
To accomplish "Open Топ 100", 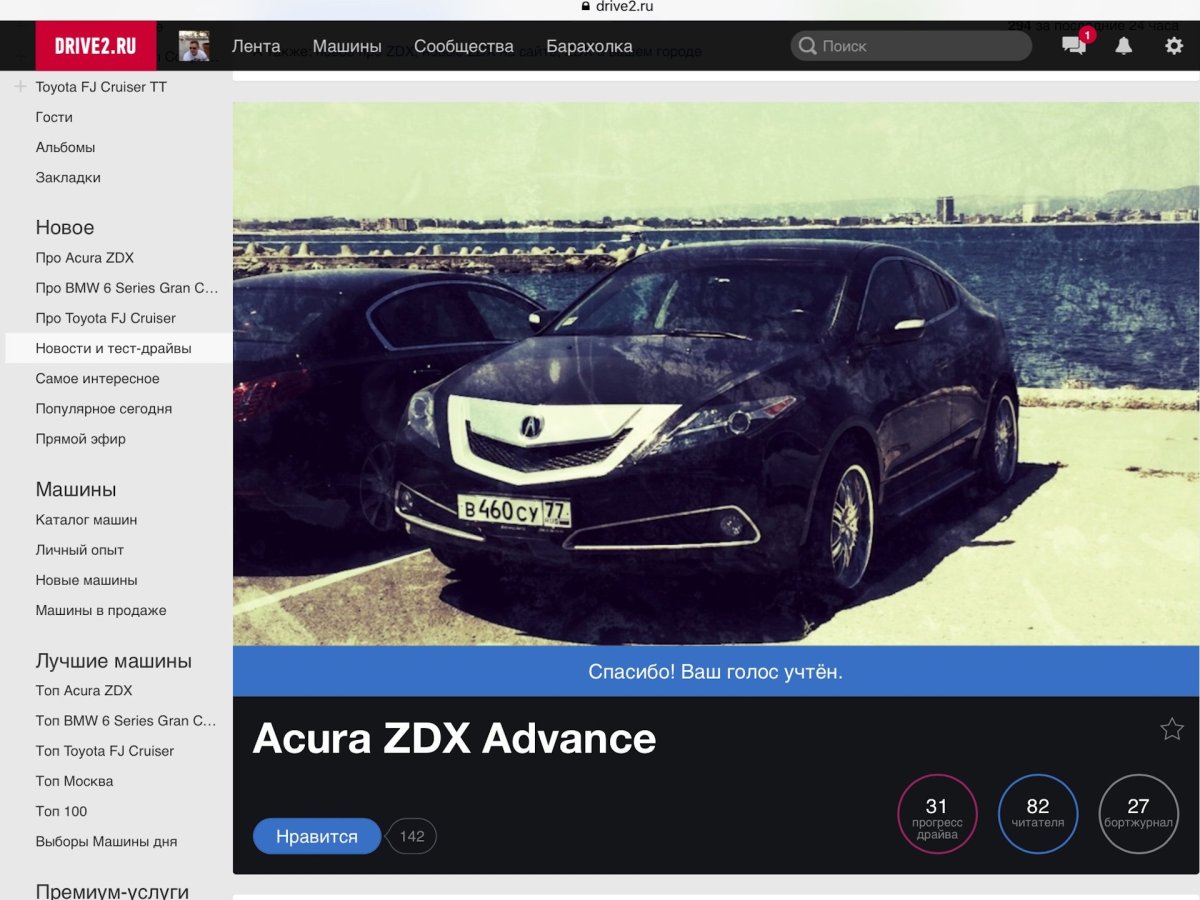I will click(61, 811).
